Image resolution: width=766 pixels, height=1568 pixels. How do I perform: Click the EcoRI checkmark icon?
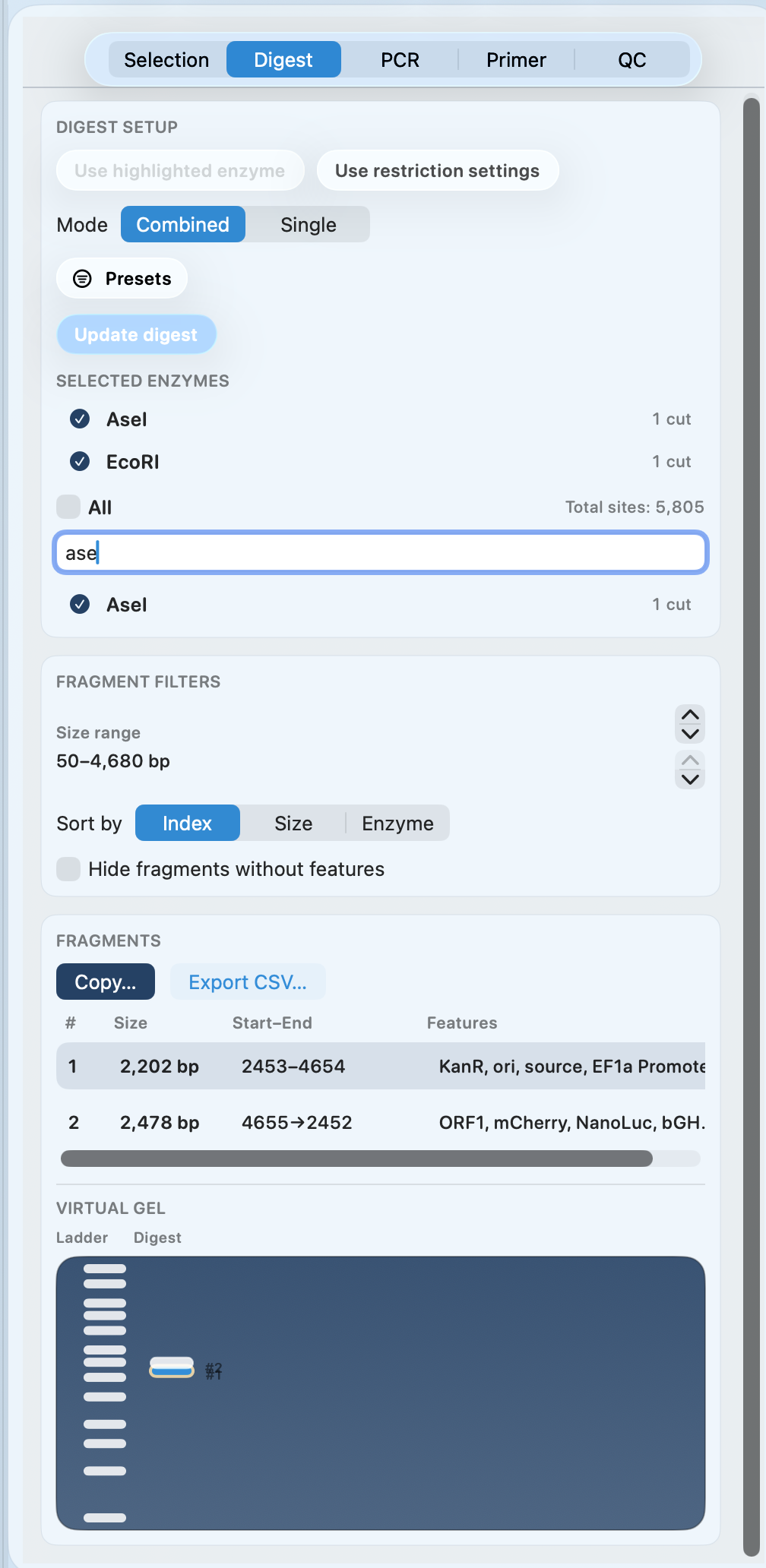coord(79,461)
